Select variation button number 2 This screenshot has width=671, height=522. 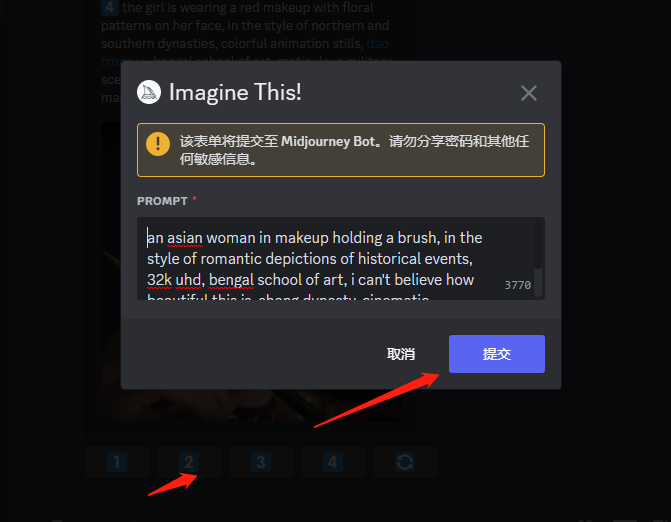[x=189, y=462]
